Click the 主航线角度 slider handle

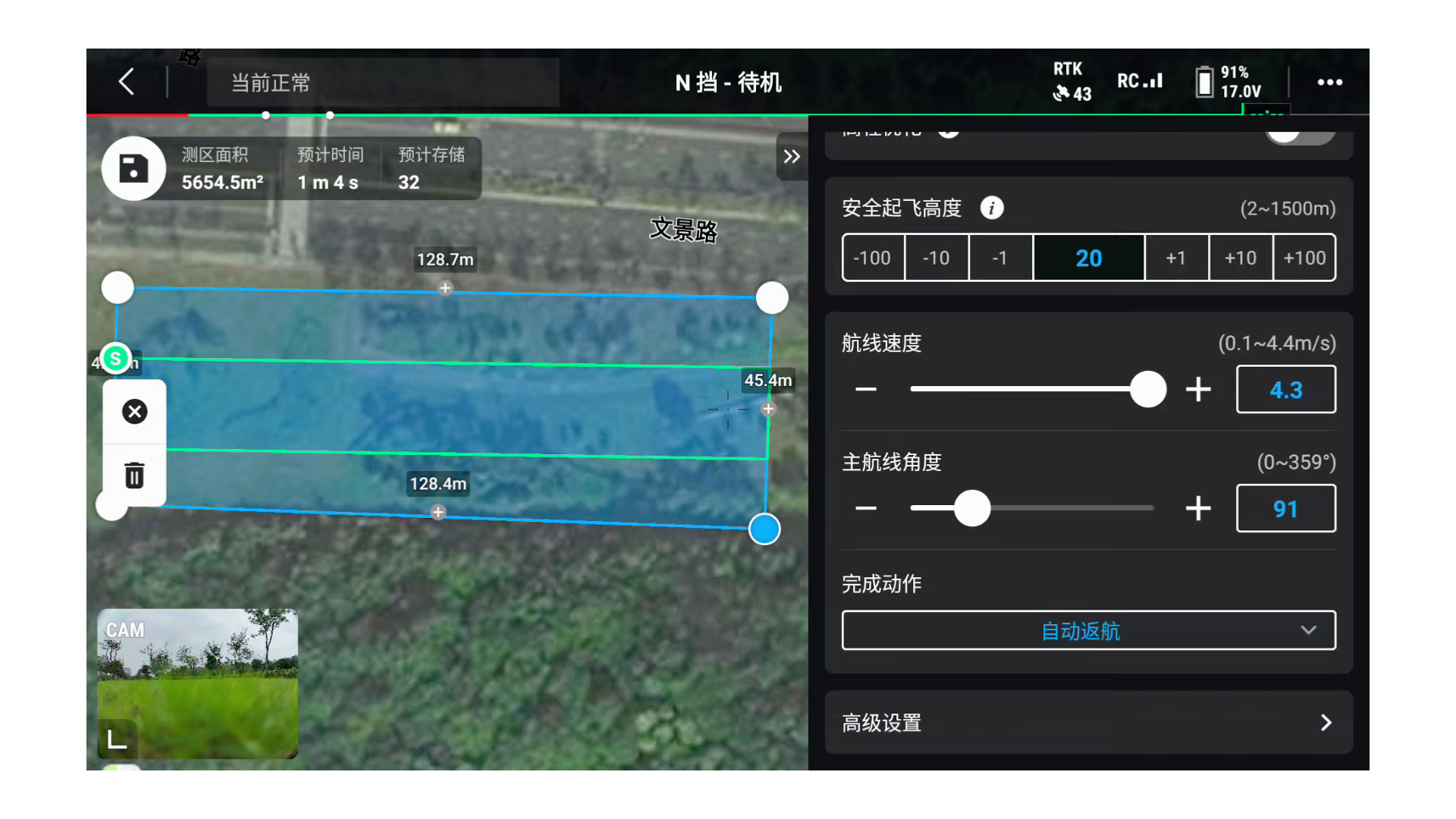pos(972,508)
